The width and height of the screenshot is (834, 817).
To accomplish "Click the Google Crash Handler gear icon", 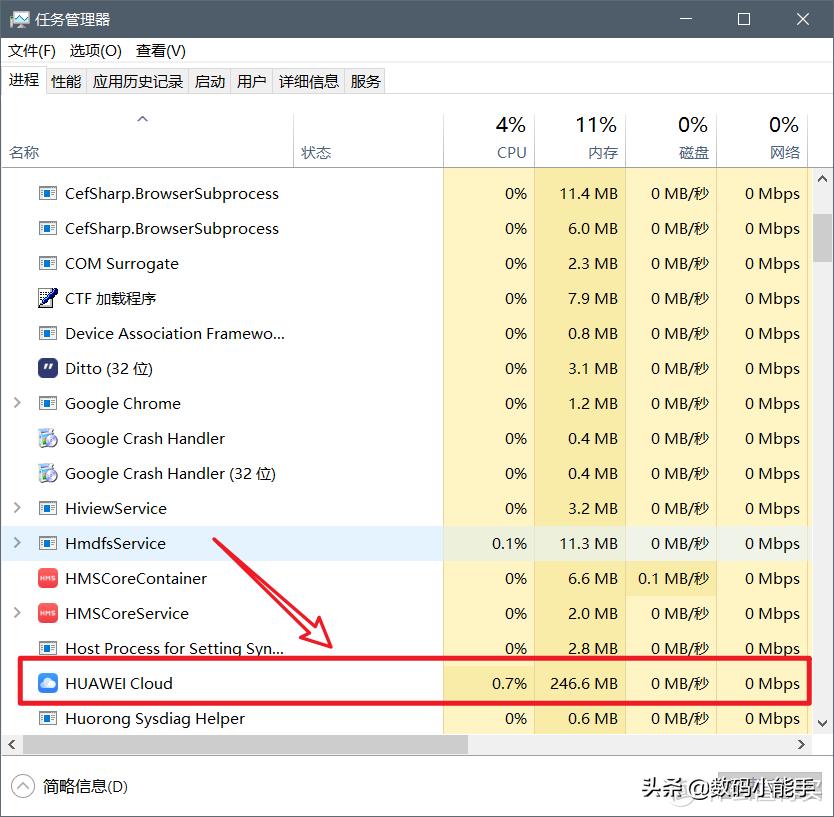I will pyautogui.click(x=47, y=438).
